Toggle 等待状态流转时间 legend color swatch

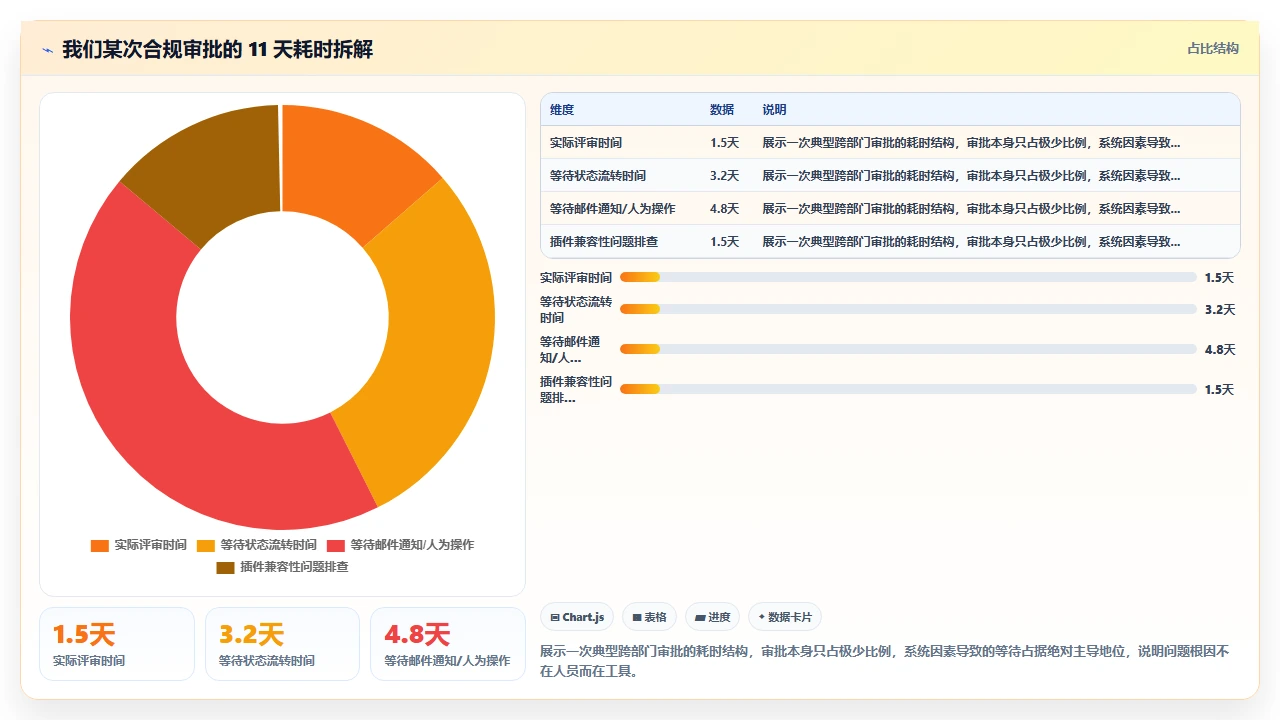[205, 545]
